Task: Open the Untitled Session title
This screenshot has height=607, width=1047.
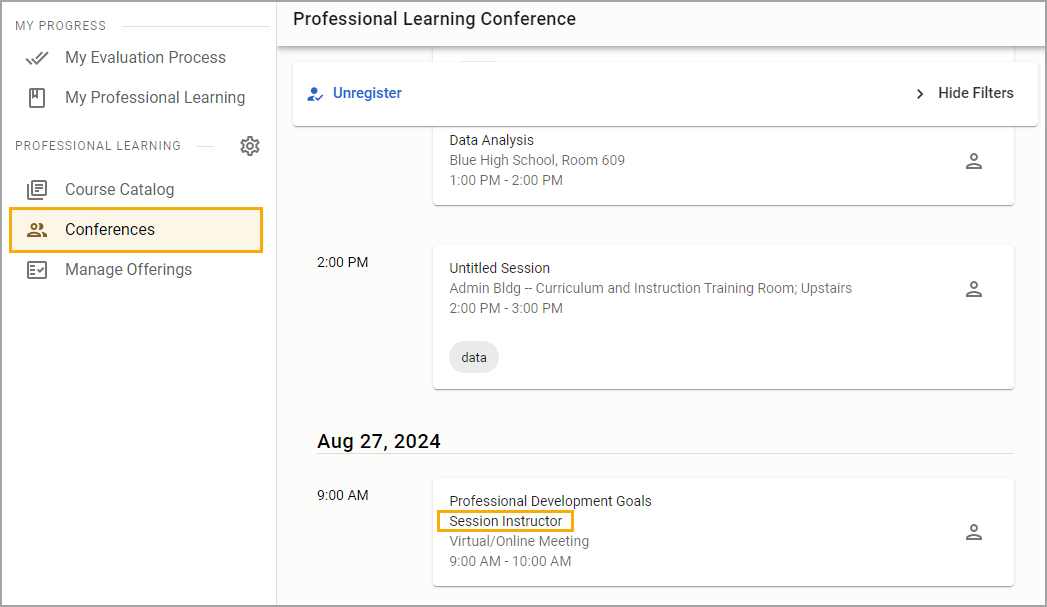Action: click(x=499, y=268)
